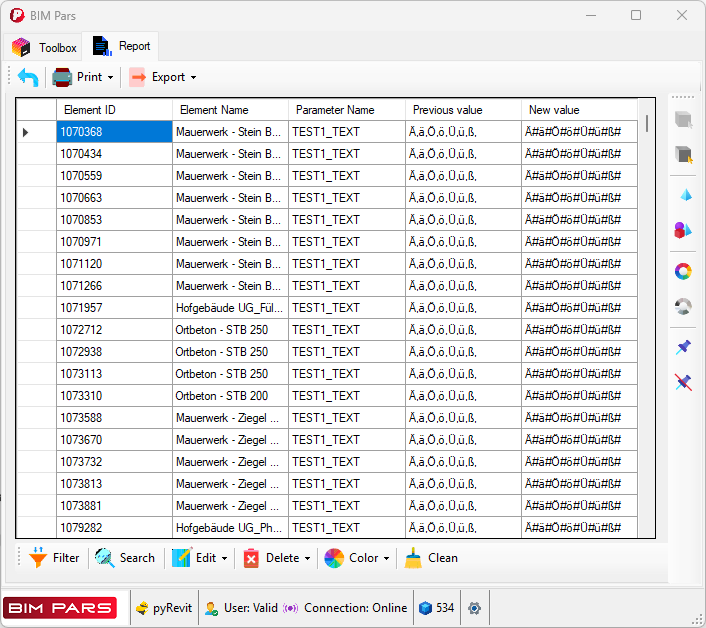Image resolution: width=706 pixels, height=628 pixels.
Task: Click the blue pin icon
Action: (684, 347)
